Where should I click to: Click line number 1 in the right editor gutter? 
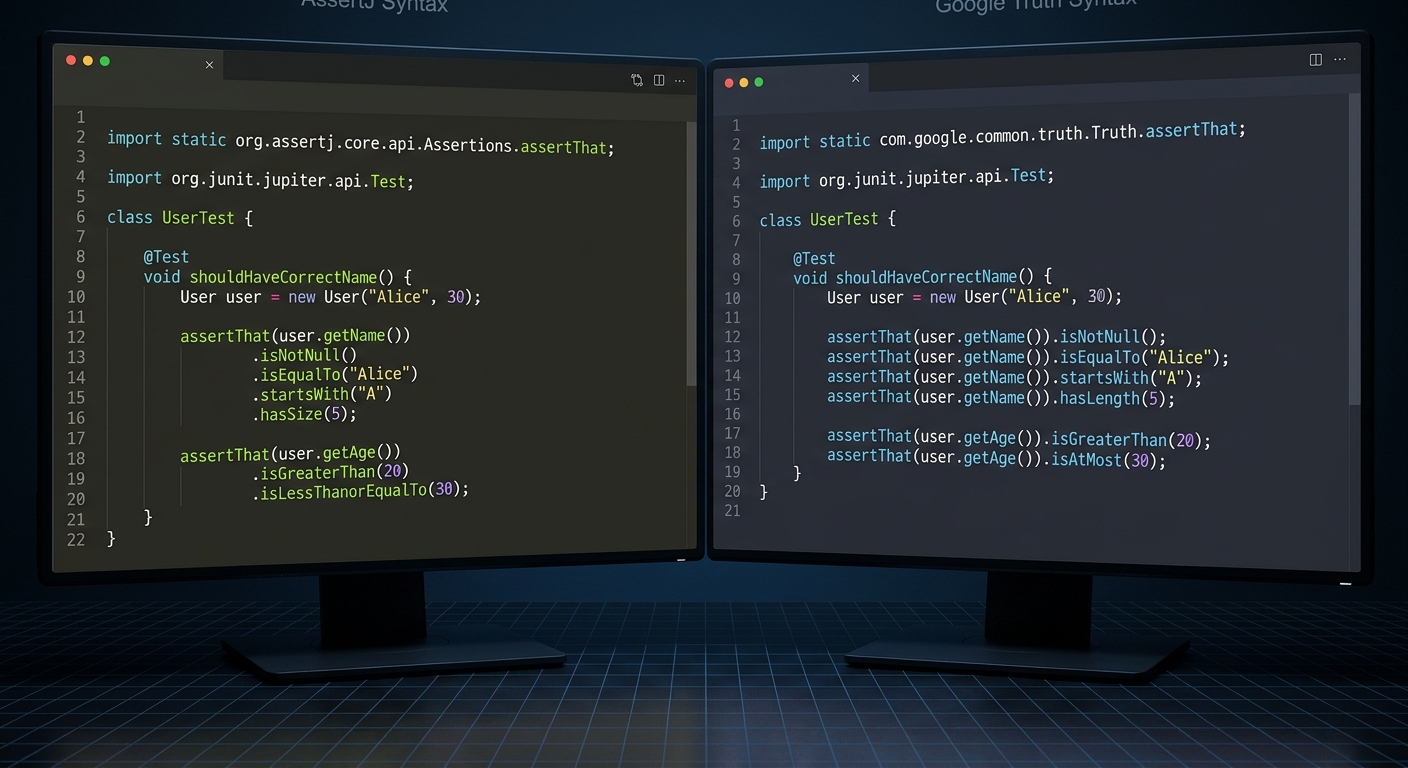[736, 125]
